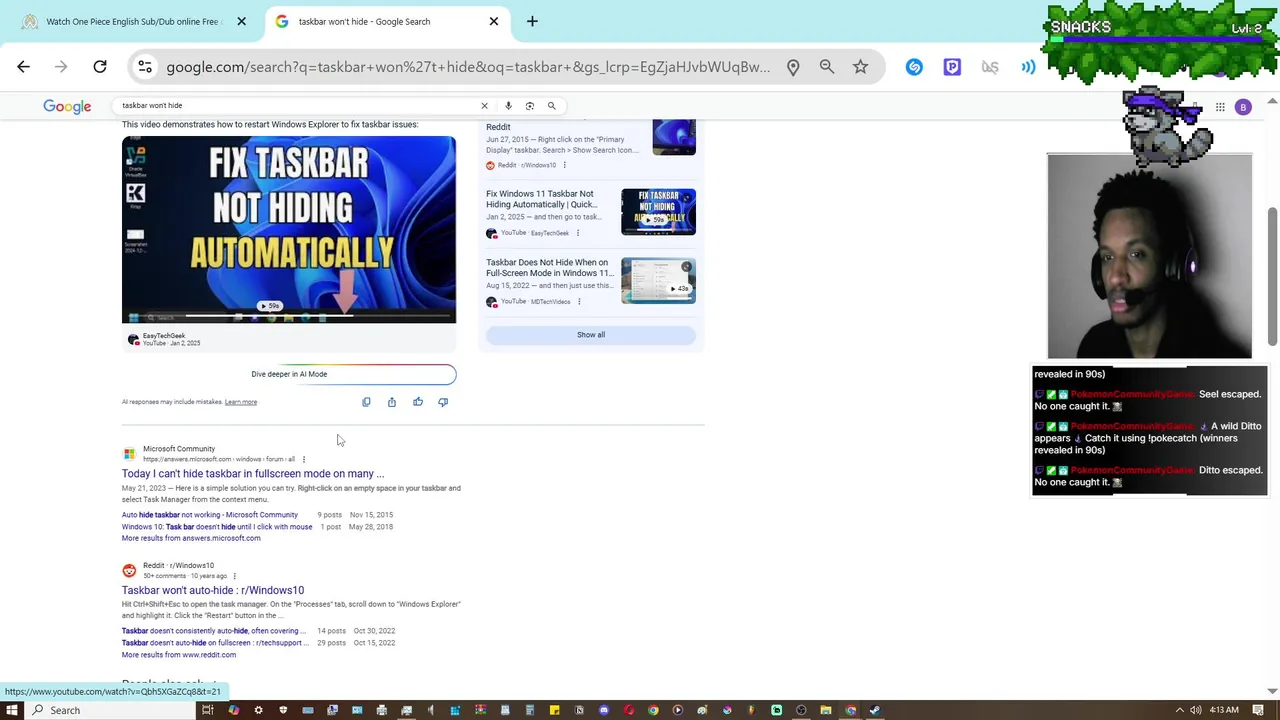
Task: Open the Google account avatar B
Action: click(1243, 107)
